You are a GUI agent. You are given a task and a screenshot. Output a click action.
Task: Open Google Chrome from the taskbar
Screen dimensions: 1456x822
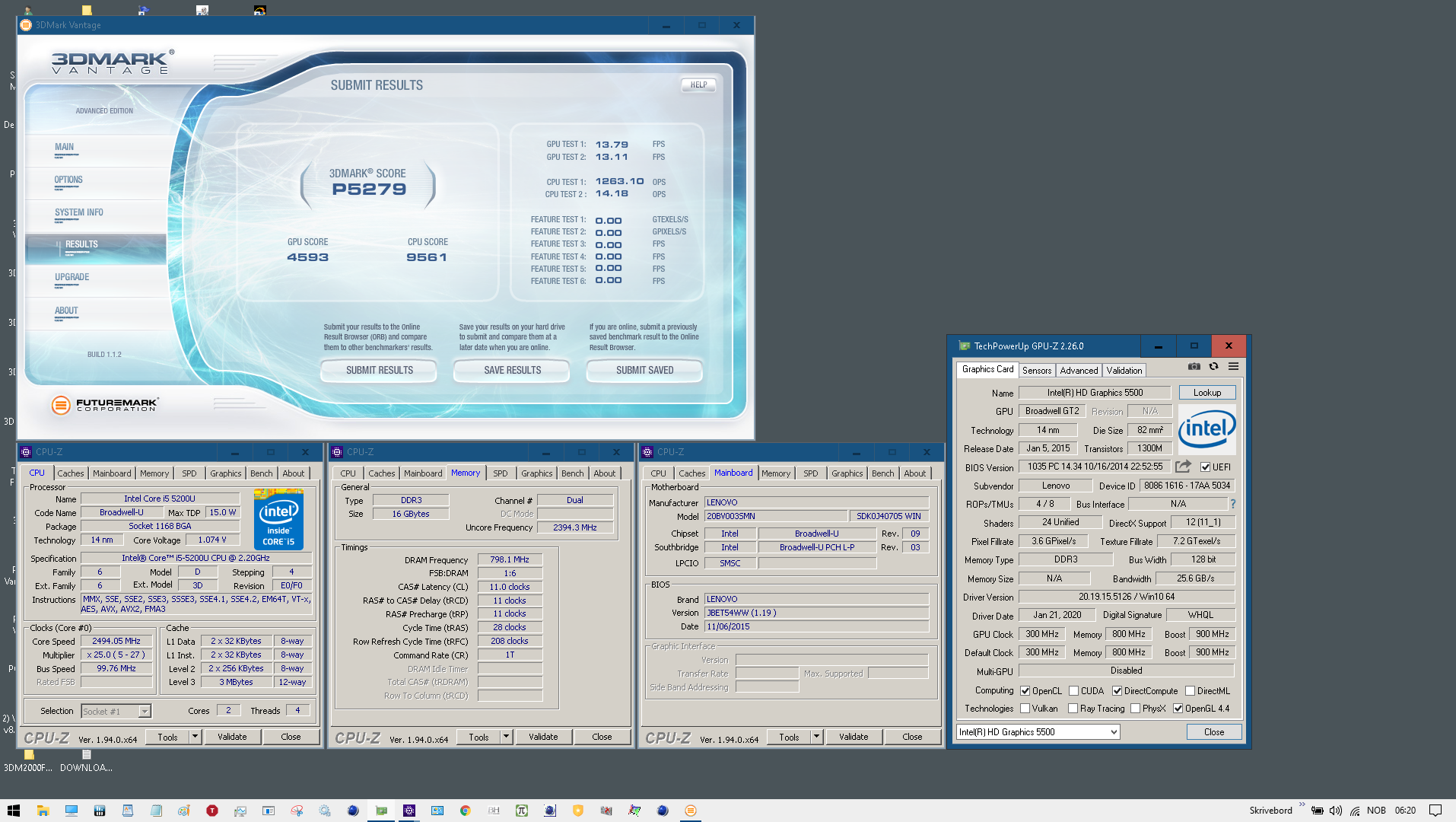pos(466,811)
